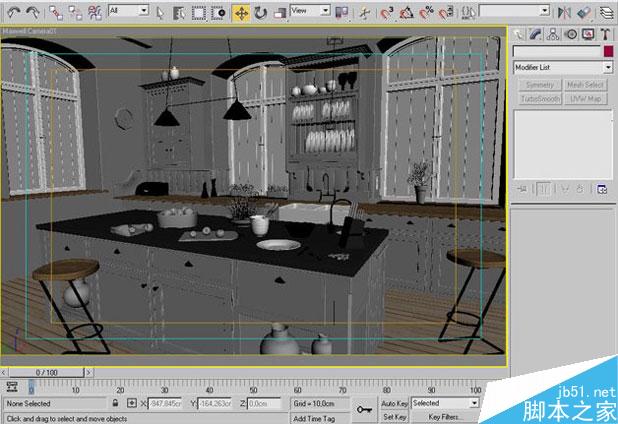Screen dimensions: 618x424
Task: Click the Undo arrow icon
Action: tap(14, 13)
